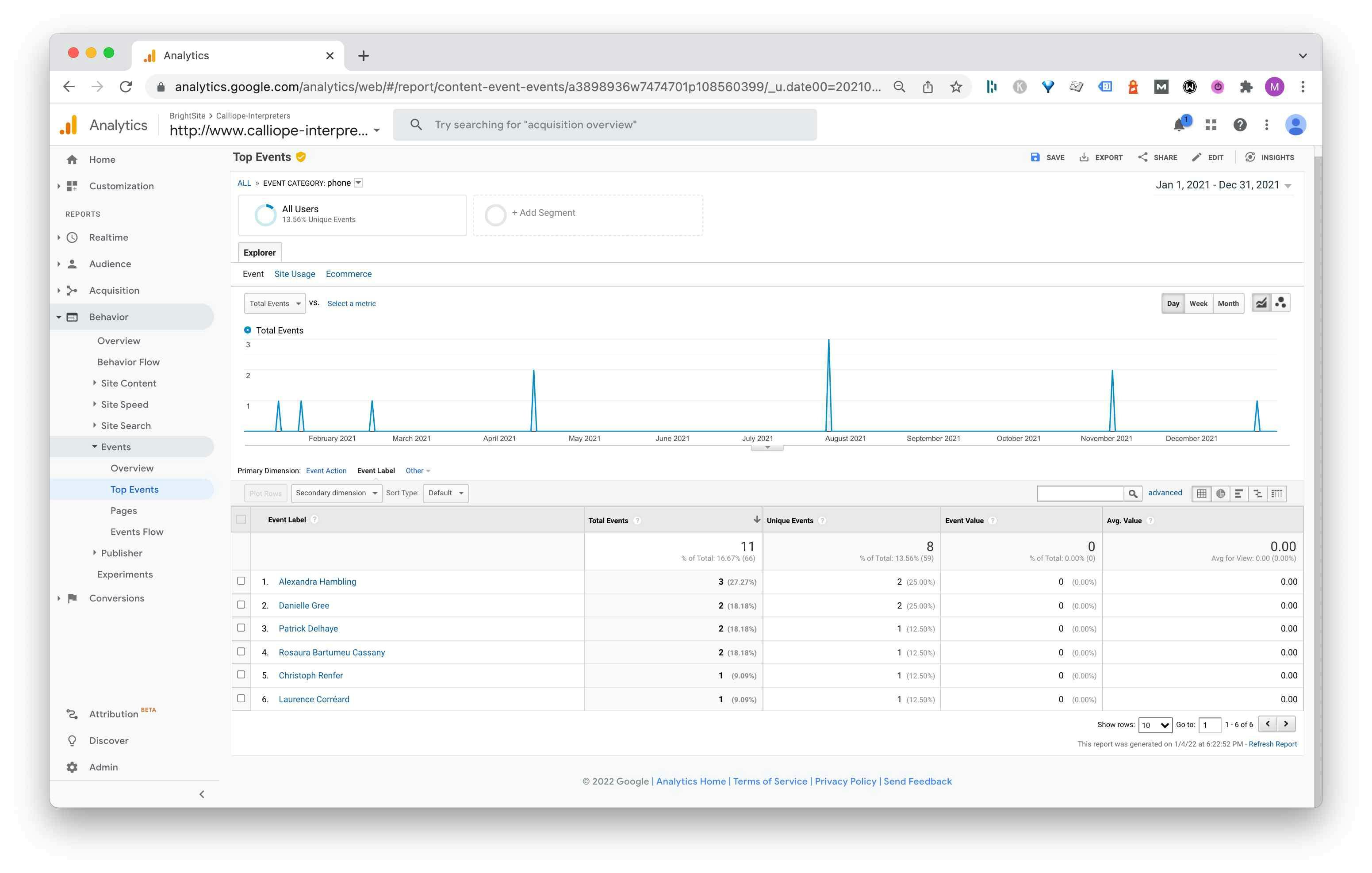Open the notifications bell icon

click(1180, 125)
